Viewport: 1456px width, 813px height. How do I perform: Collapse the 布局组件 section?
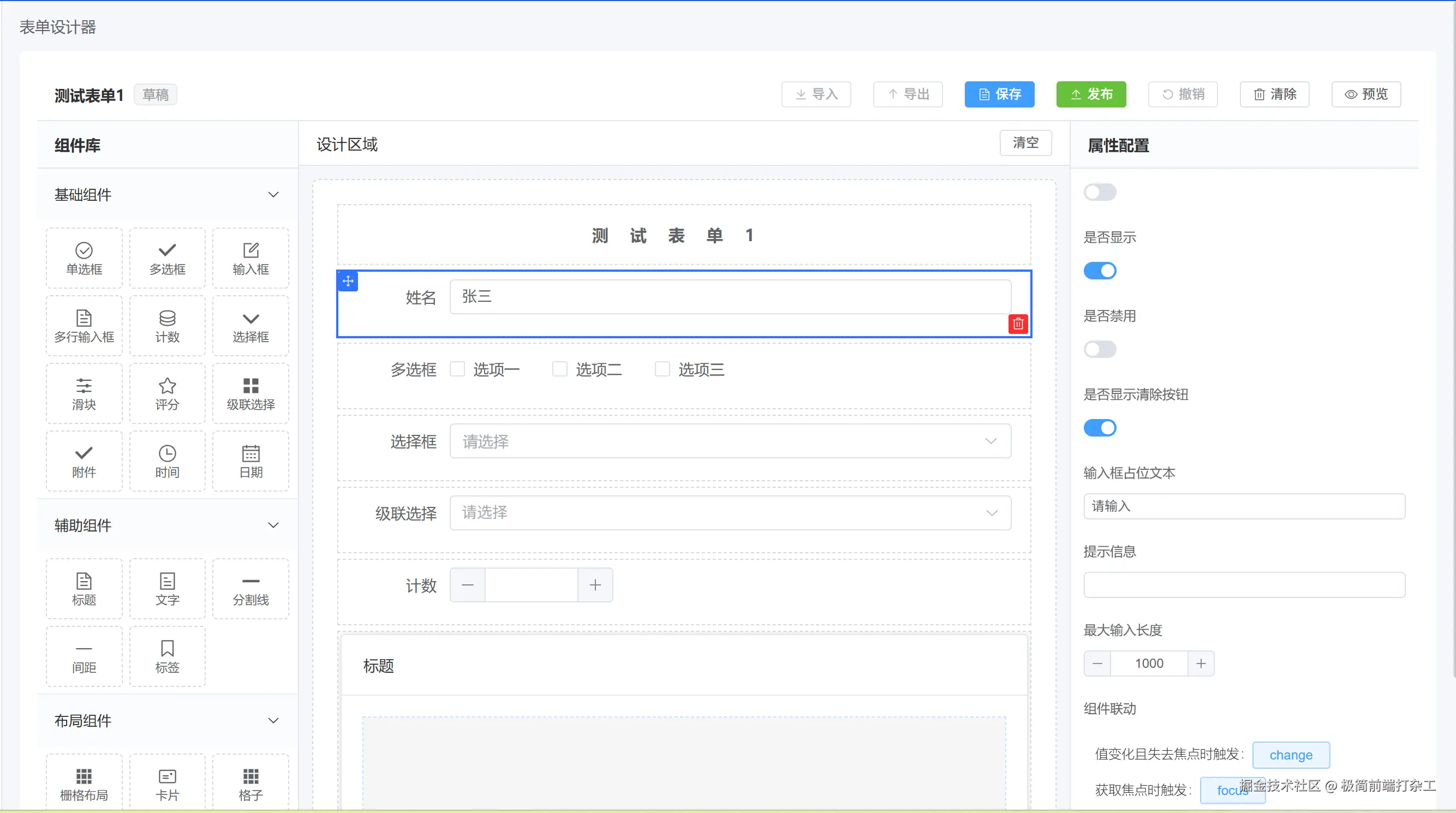[168, 721]
